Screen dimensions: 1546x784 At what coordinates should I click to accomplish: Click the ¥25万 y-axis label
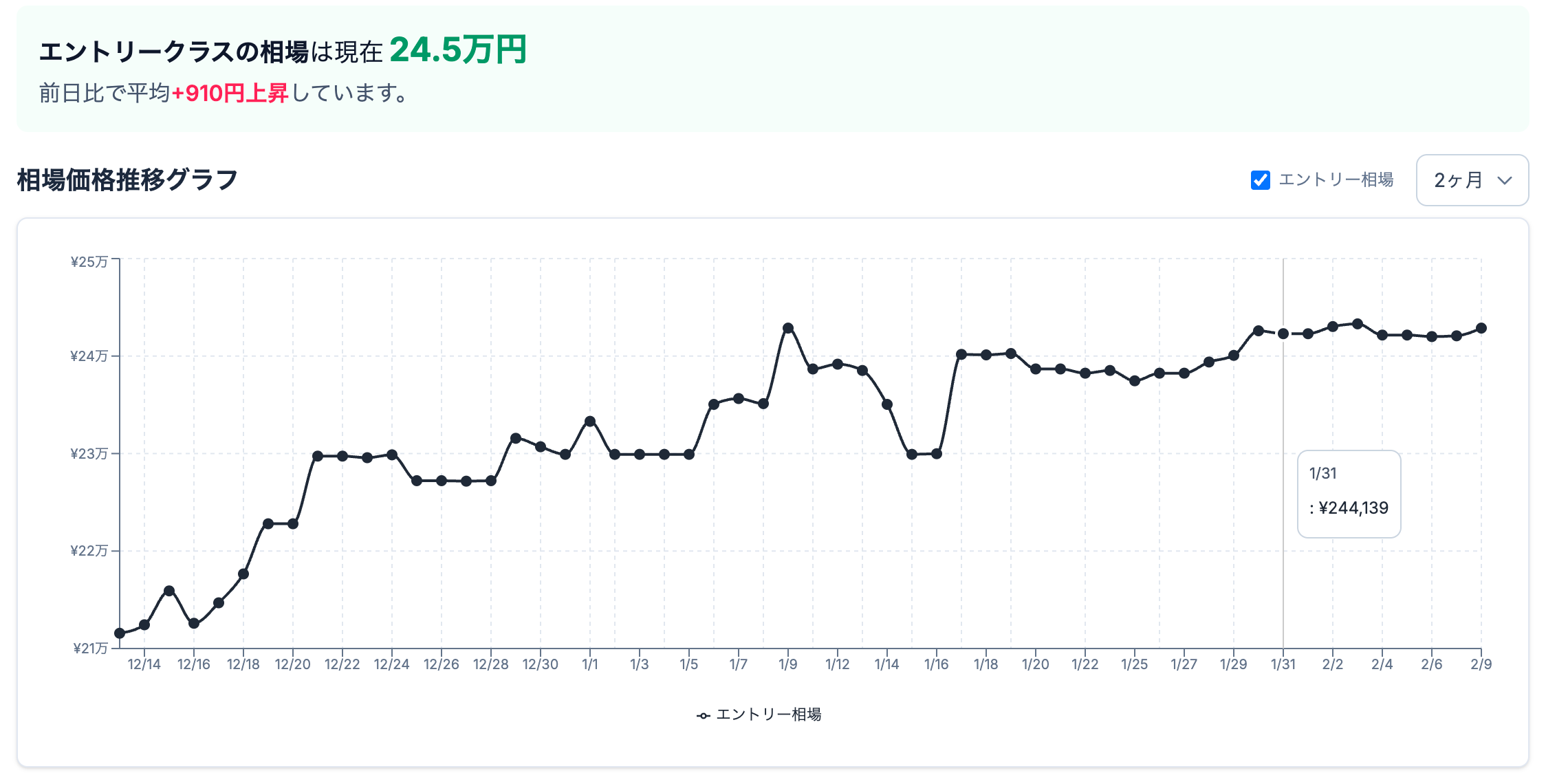(x=89, y=262)
